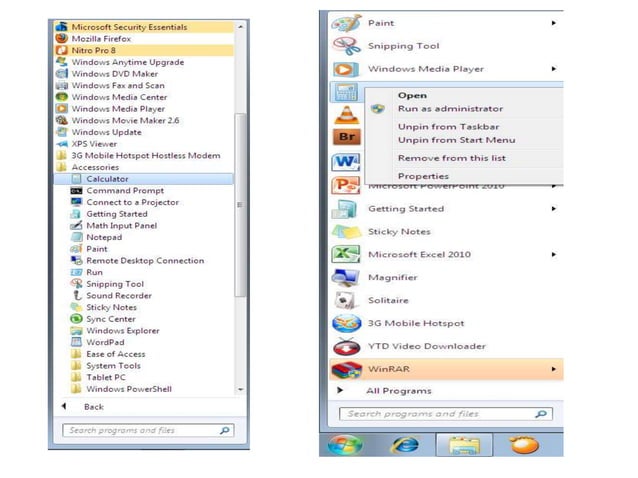Click the left Search programs and files box
Viewport: 638px width, 478px height.
click(x=148, y=430)
